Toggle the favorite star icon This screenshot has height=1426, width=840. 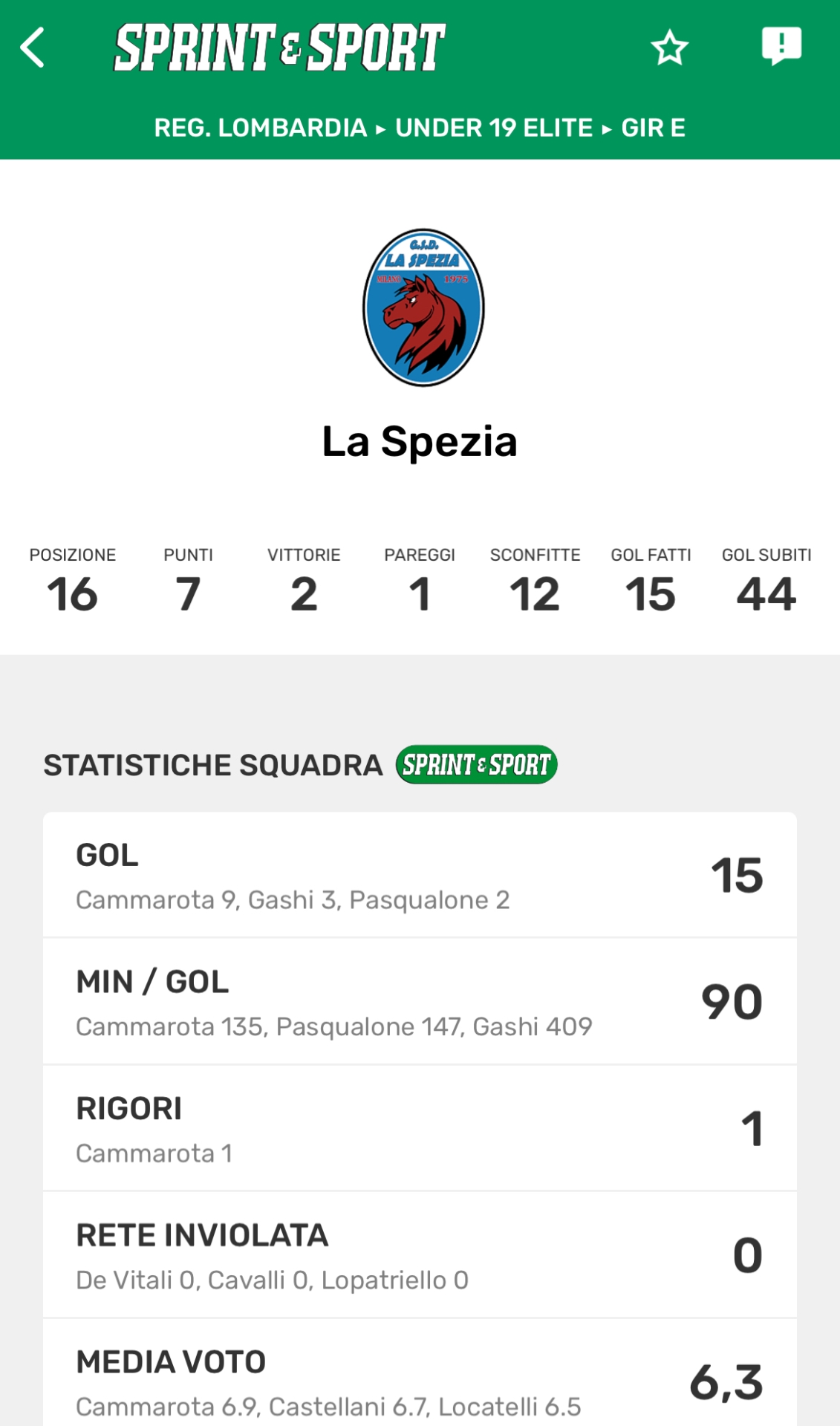[669, 48]
